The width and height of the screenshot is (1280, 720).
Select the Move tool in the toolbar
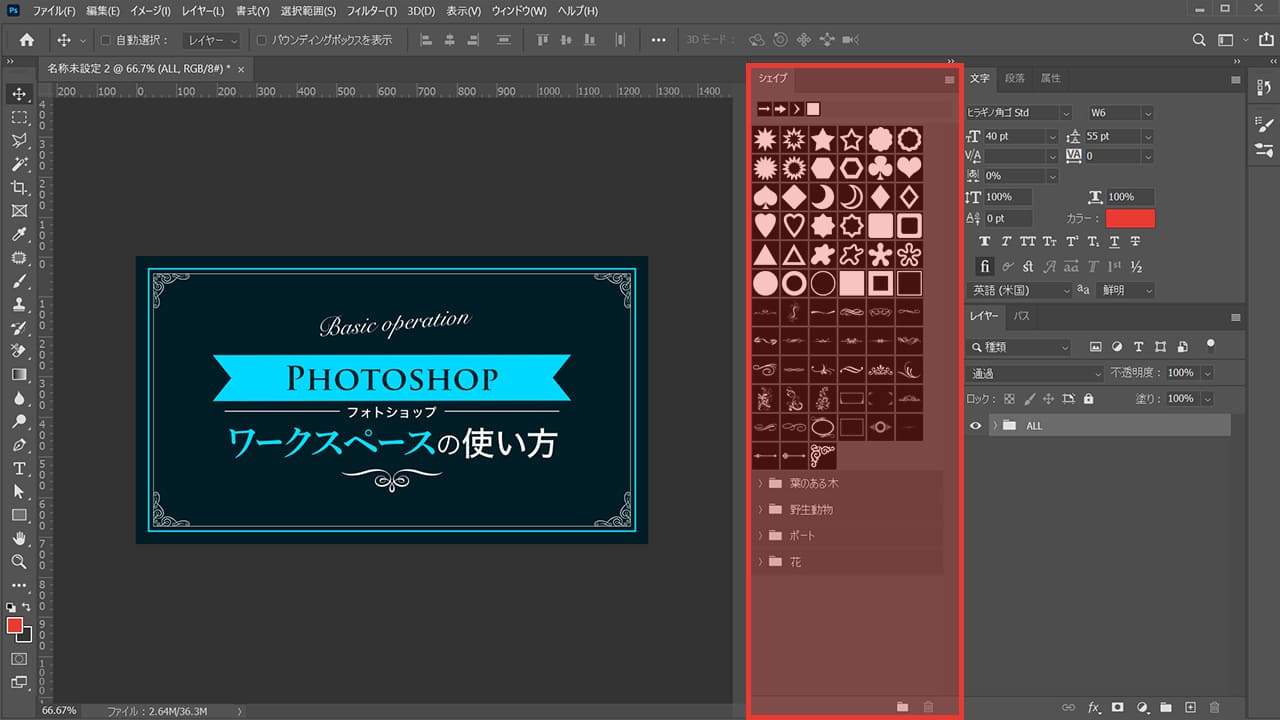pyautogui.click(x=19, y=94)
